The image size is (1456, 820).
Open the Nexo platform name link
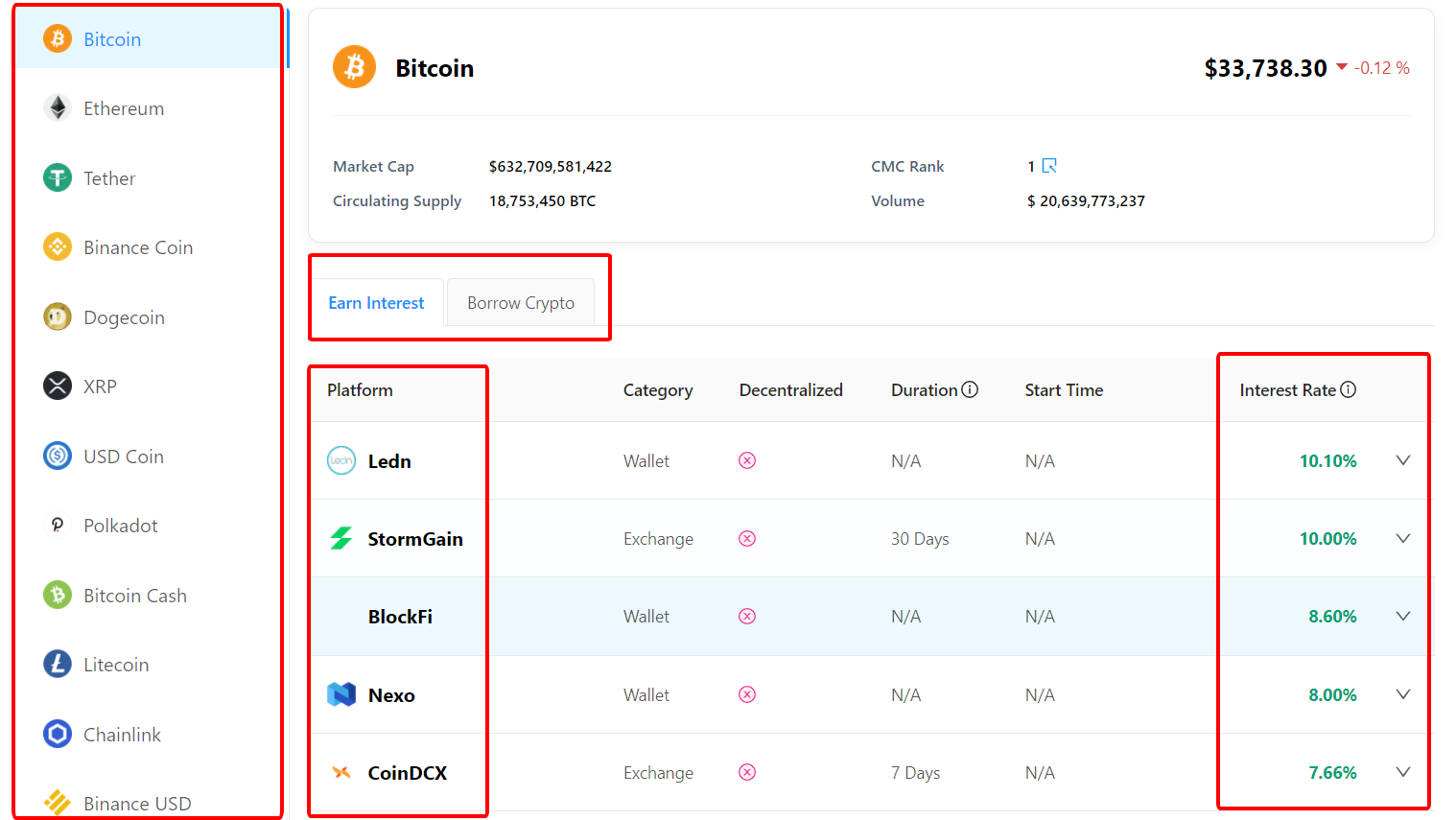coord(391,695)
